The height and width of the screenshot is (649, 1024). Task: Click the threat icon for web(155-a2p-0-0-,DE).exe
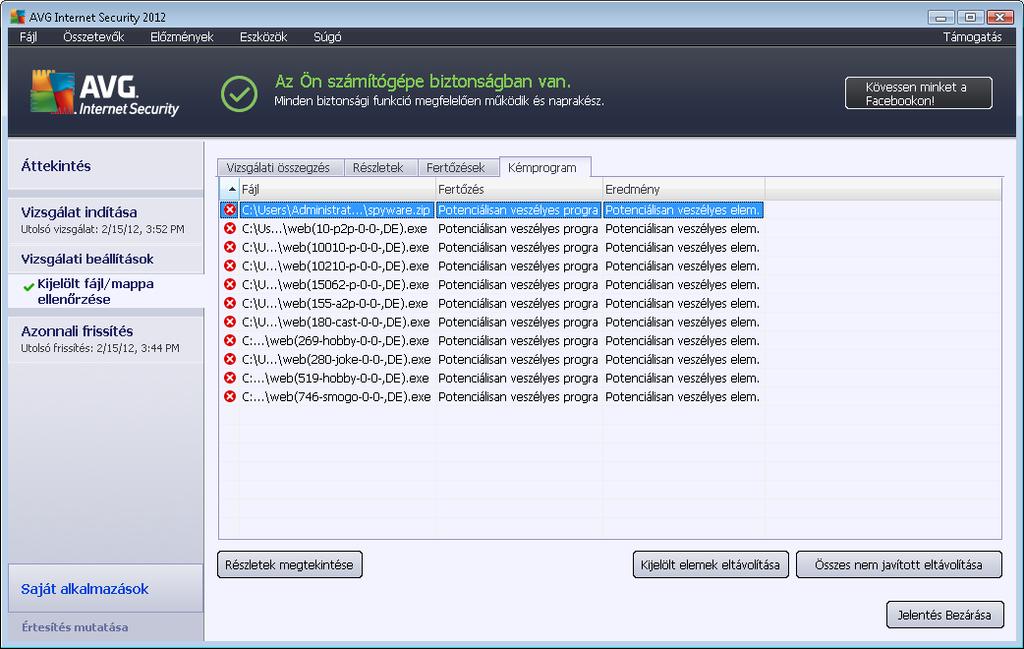(230, 303)
